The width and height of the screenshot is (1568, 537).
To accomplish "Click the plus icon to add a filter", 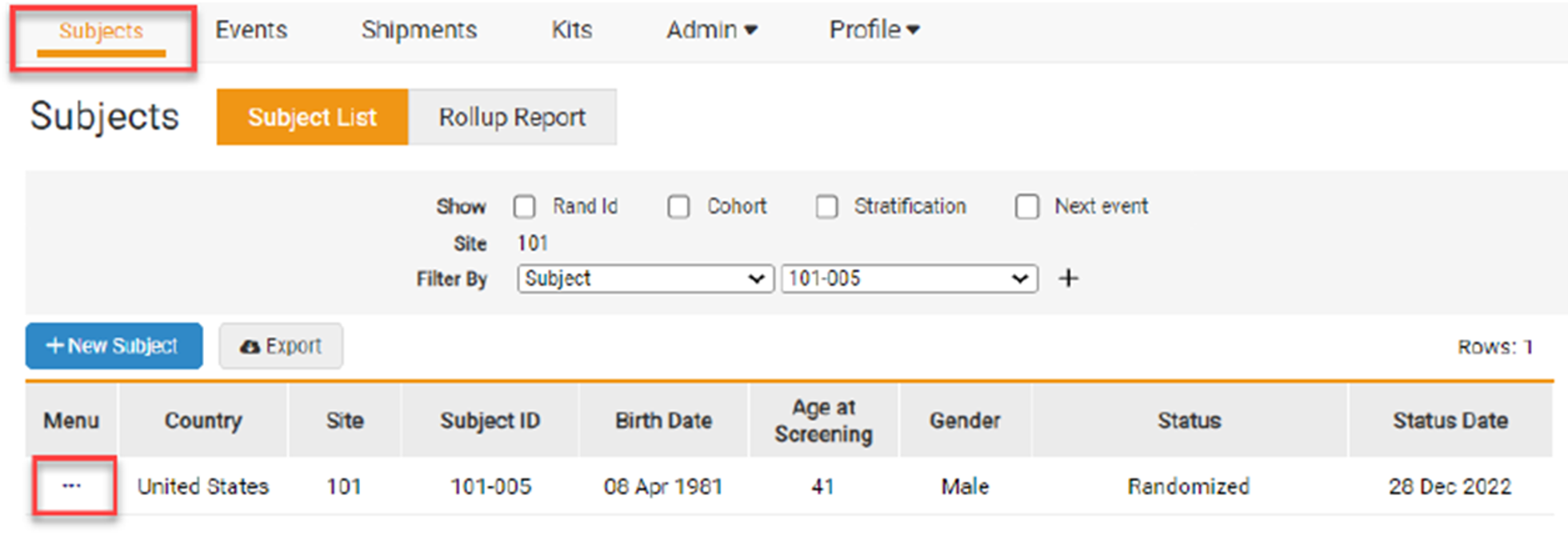I will (1068, 279).
